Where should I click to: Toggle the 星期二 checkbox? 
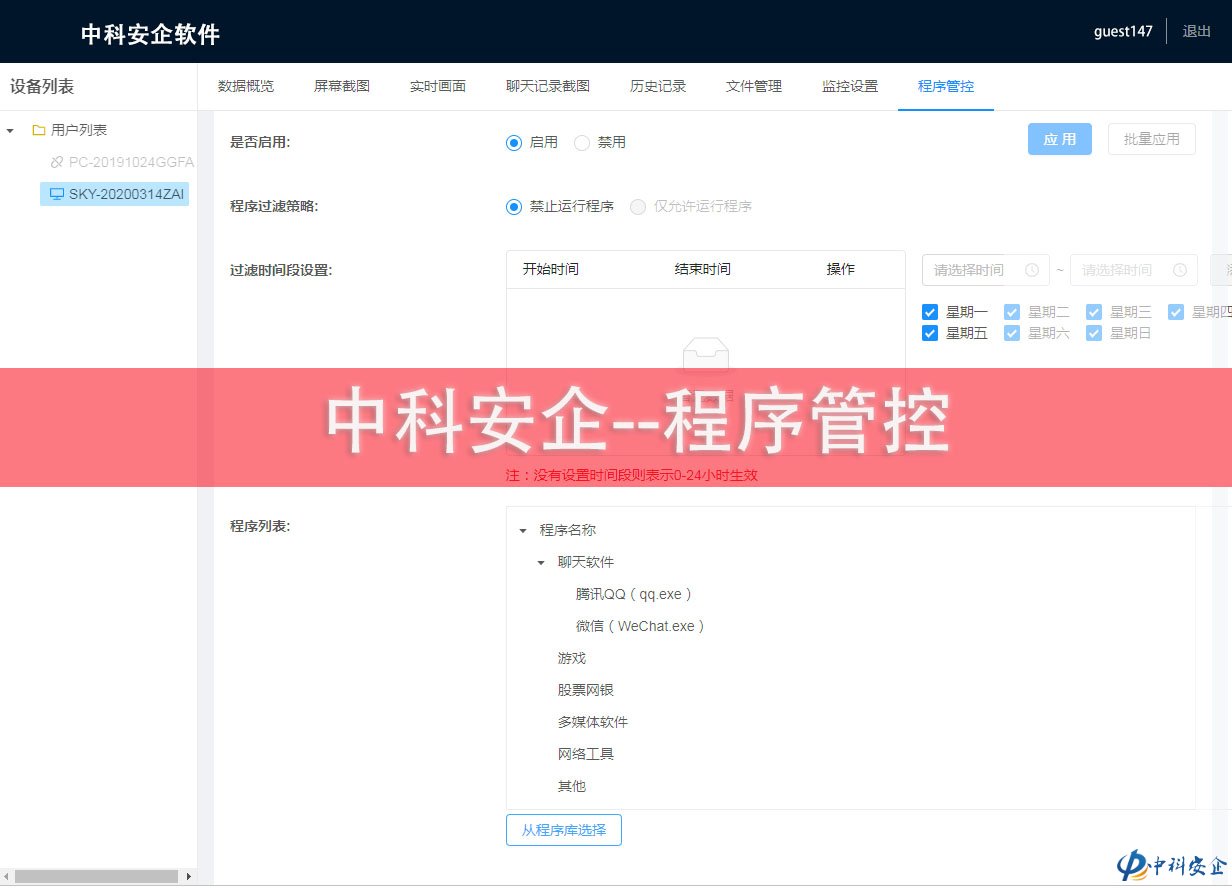tap(1012, 312)
